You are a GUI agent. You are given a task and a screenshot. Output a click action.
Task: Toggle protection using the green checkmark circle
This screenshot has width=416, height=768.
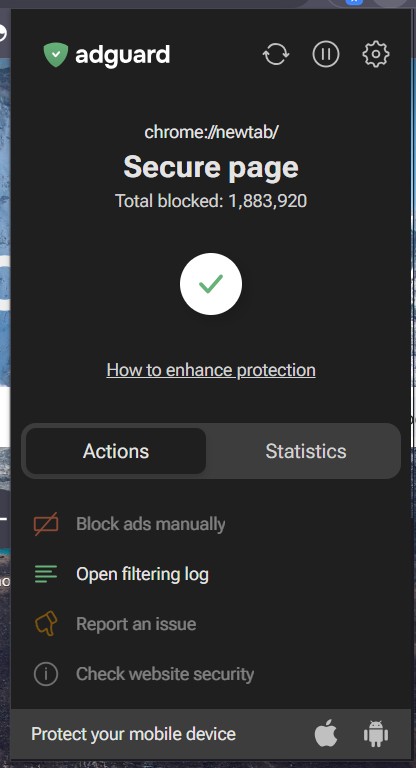pos(211,284)
